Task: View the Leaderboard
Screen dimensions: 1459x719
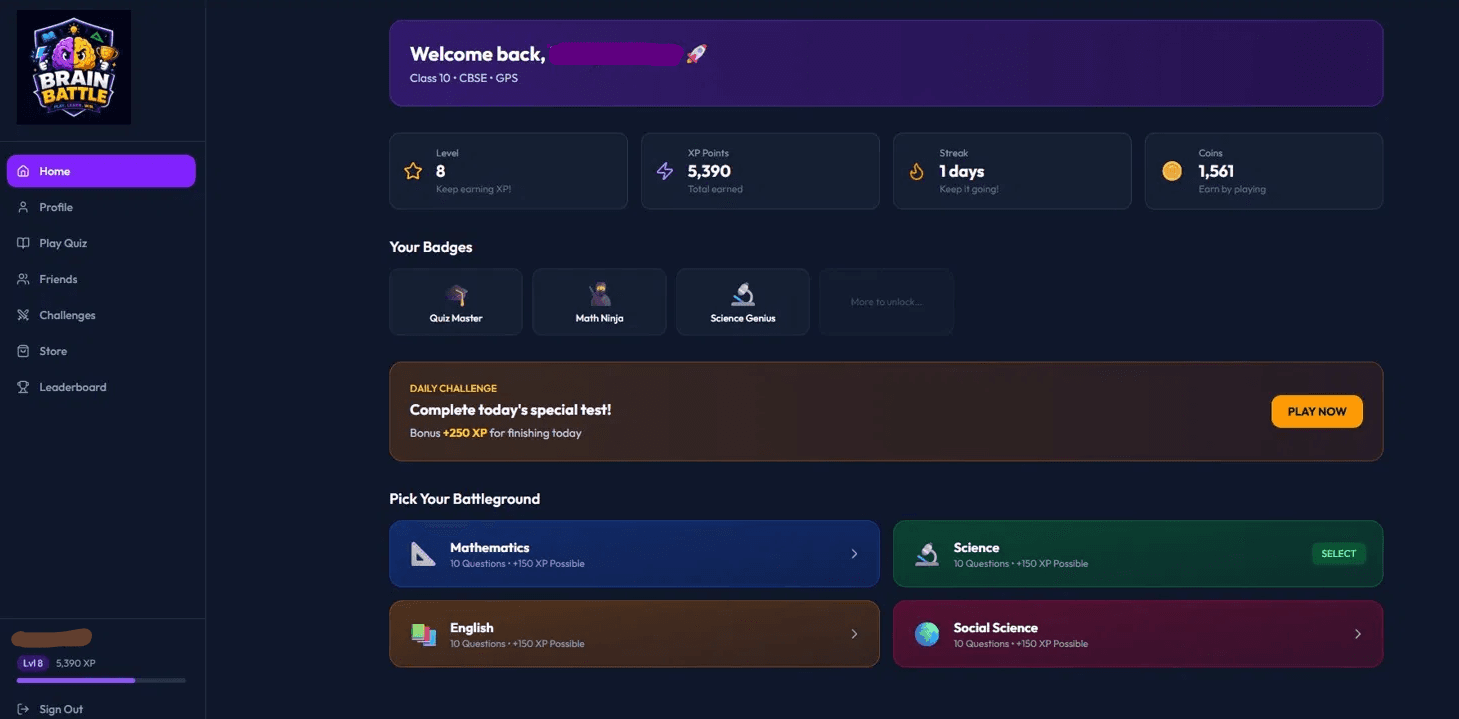Action: [x=101, y=387]
